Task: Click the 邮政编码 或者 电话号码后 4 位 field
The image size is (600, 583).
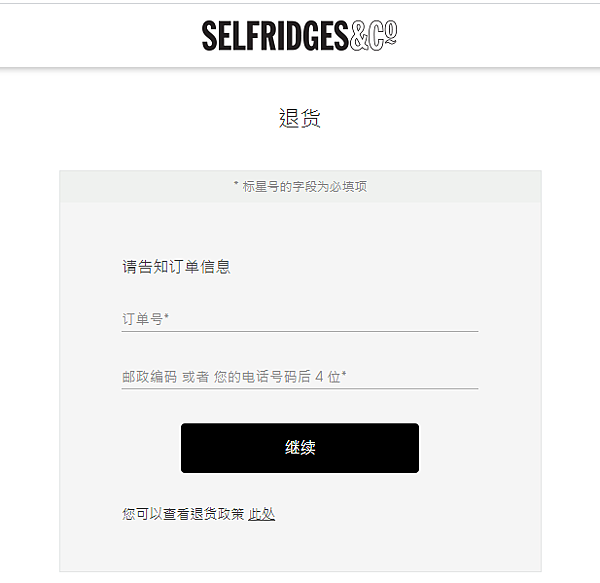Action: tap(300, 376)
